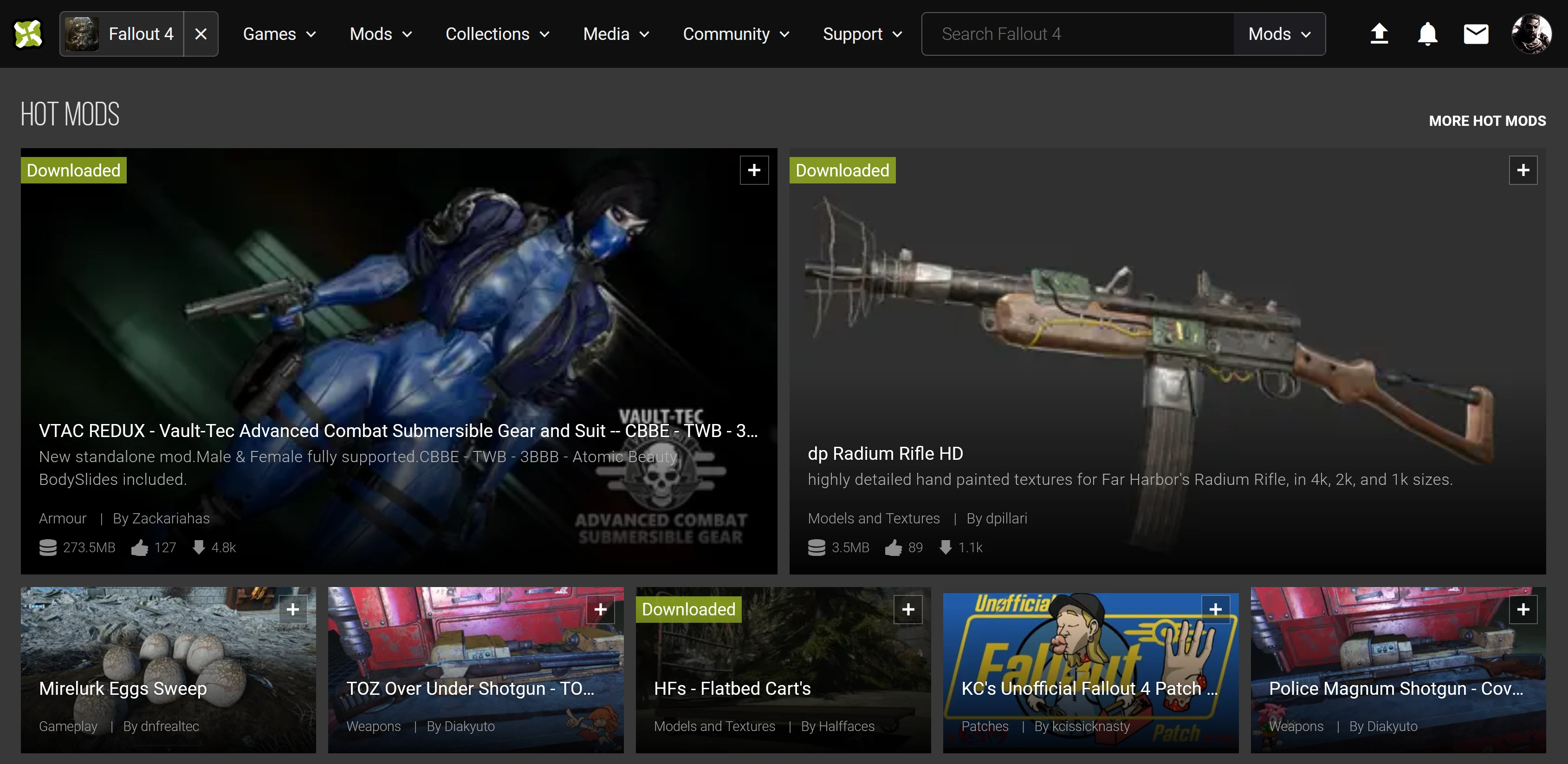The height and width of the screenshot is (764, 1568).
Task: Add Police Magnum Shotgun with plus icon
Action: coord(1523,609)
